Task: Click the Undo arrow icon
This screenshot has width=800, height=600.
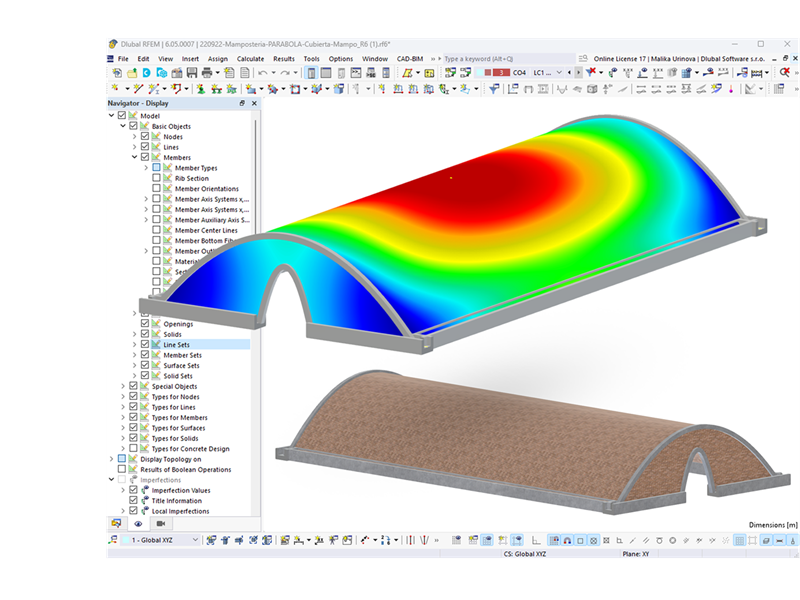Action: [x=263, y=73]
